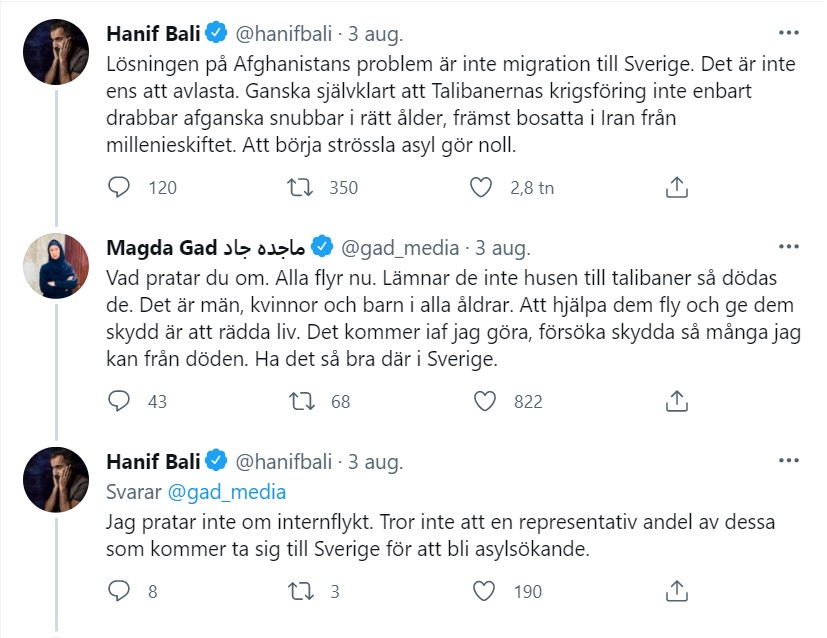Reply to Magda Gad's tweet

point(119,401)
